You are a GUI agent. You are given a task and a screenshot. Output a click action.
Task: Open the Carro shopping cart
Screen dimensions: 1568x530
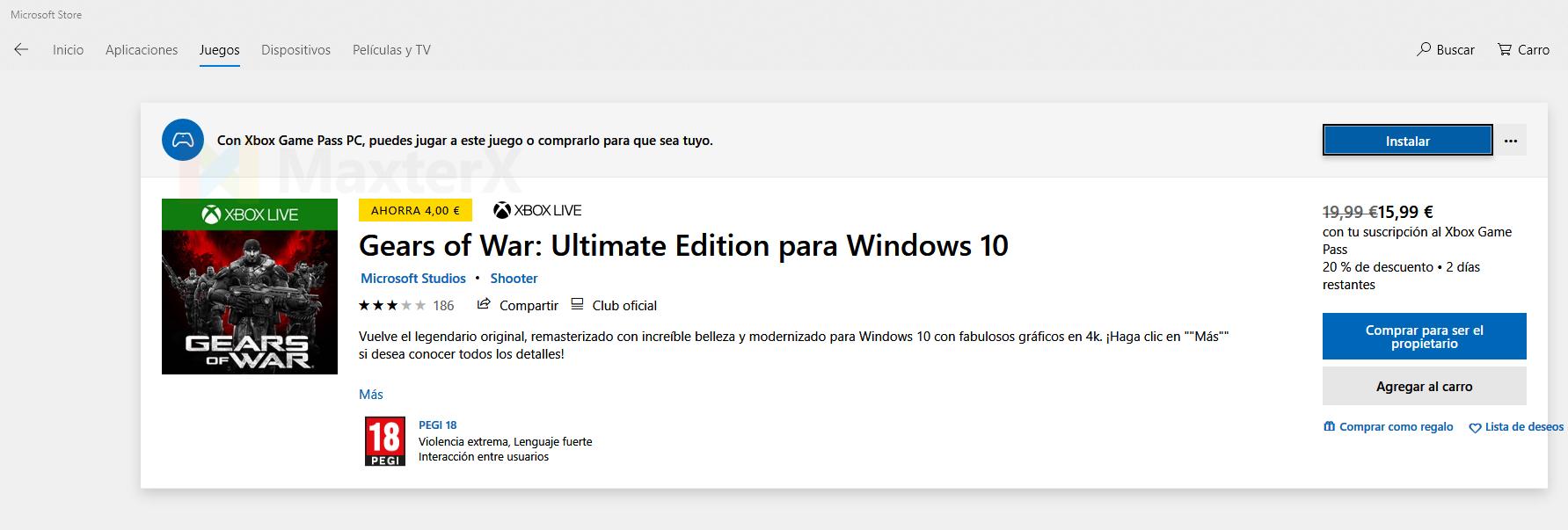coord(1523,50)
